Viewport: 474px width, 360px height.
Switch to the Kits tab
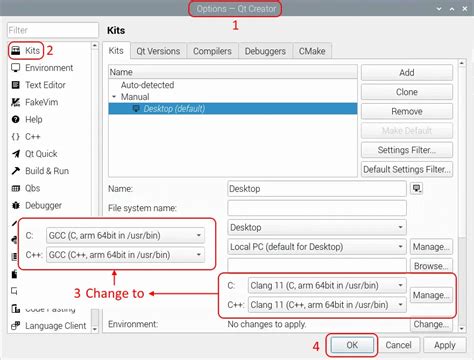point(116,51)
